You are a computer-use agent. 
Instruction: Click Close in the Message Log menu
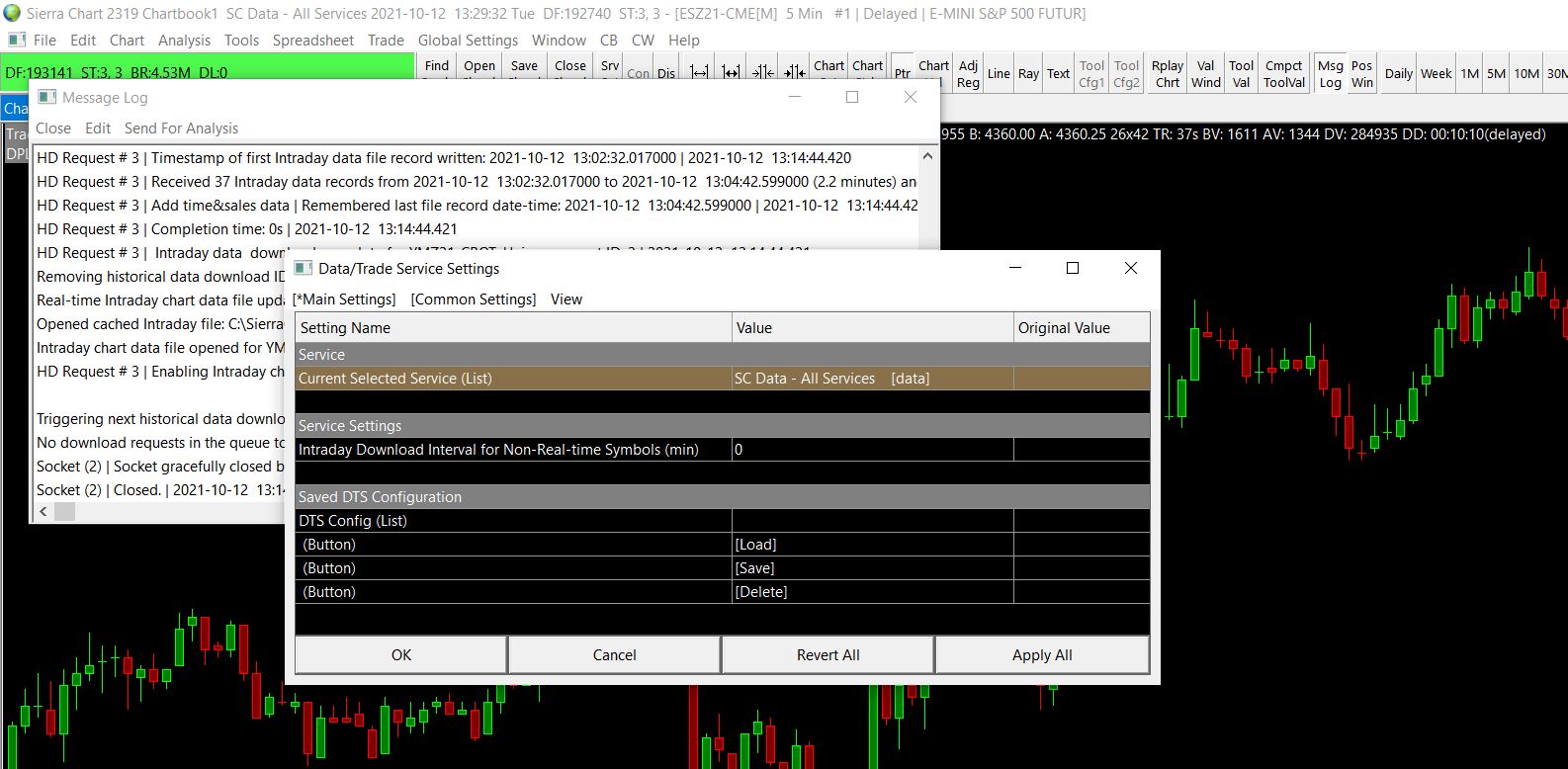click(x=53, y=128)
